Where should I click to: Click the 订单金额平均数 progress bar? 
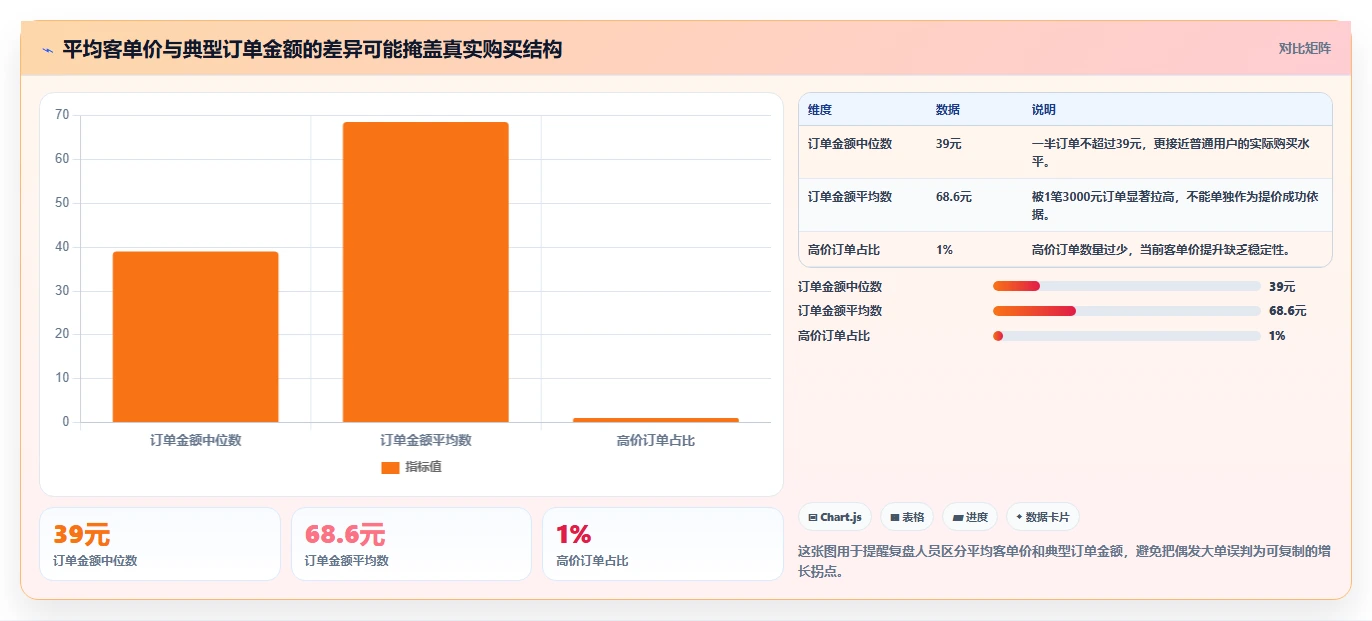[1126, 311]
